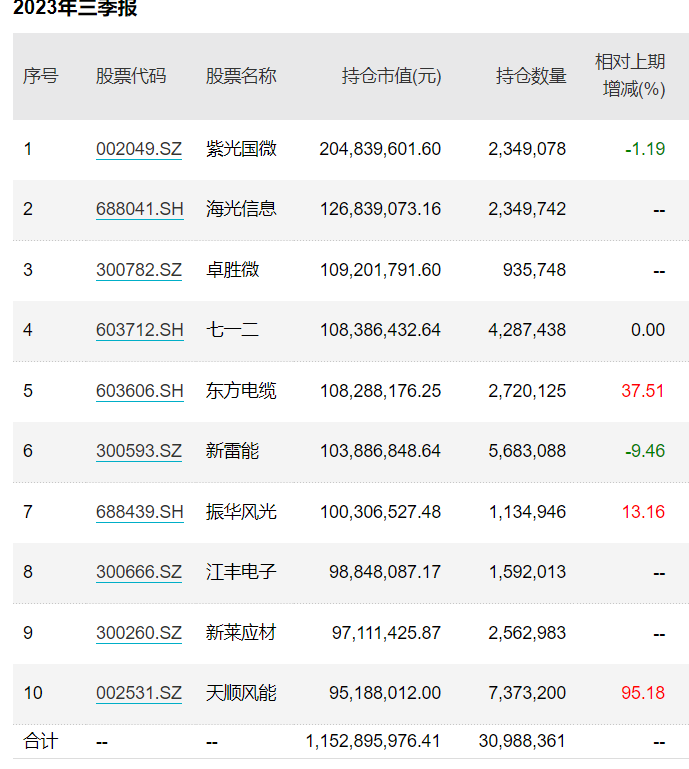Screen dimensions: 689x769
Task: Open stock code link 300666.SZ
Action: click(x=139, y=572)
